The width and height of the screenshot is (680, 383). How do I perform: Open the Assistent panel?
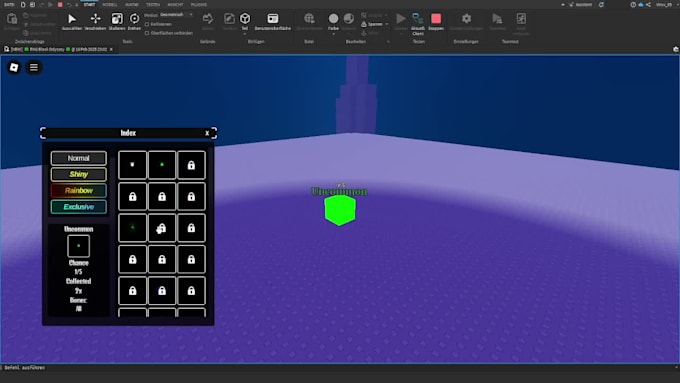[x=581, y=4]
